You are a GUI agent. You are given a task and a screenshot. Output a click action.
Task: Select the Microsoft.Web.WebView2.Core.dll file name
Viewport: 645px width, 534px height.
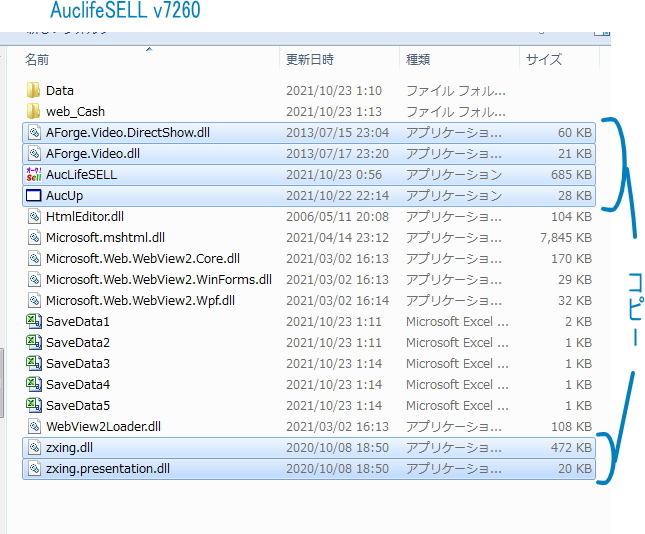[143, 258]
